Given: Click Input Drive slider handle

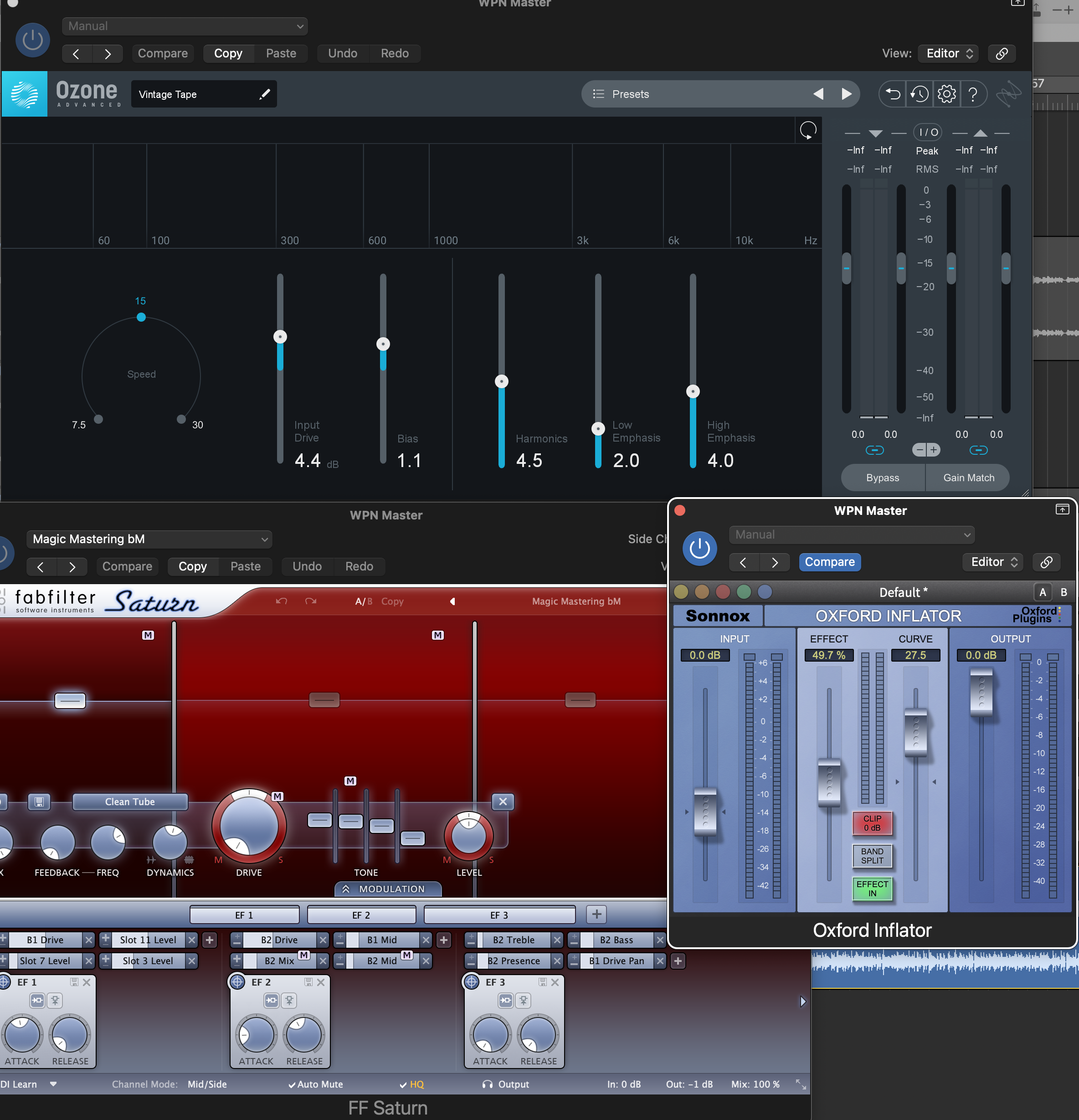Looking at the screenshot, I should 280,337.
